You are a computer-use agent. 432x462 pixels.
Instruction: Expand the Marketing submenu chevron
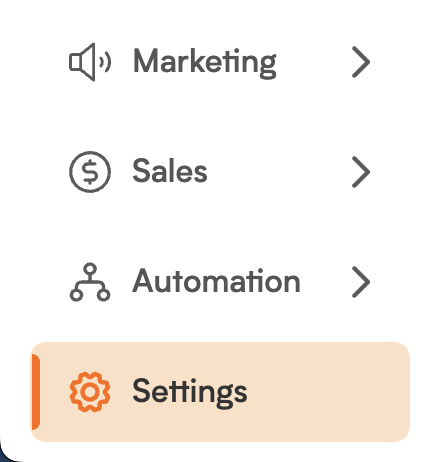[x=361, y=62]
